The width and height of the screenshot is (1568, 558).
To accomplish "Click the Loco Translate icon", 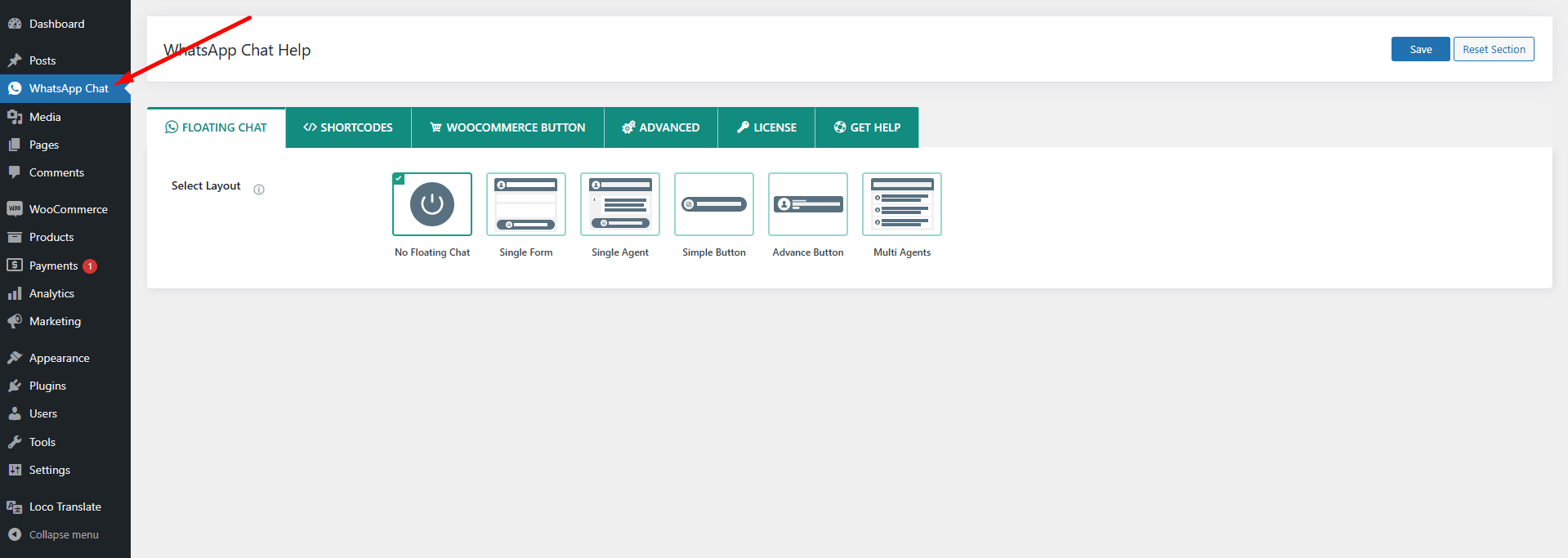I will [x=15, y=507].
